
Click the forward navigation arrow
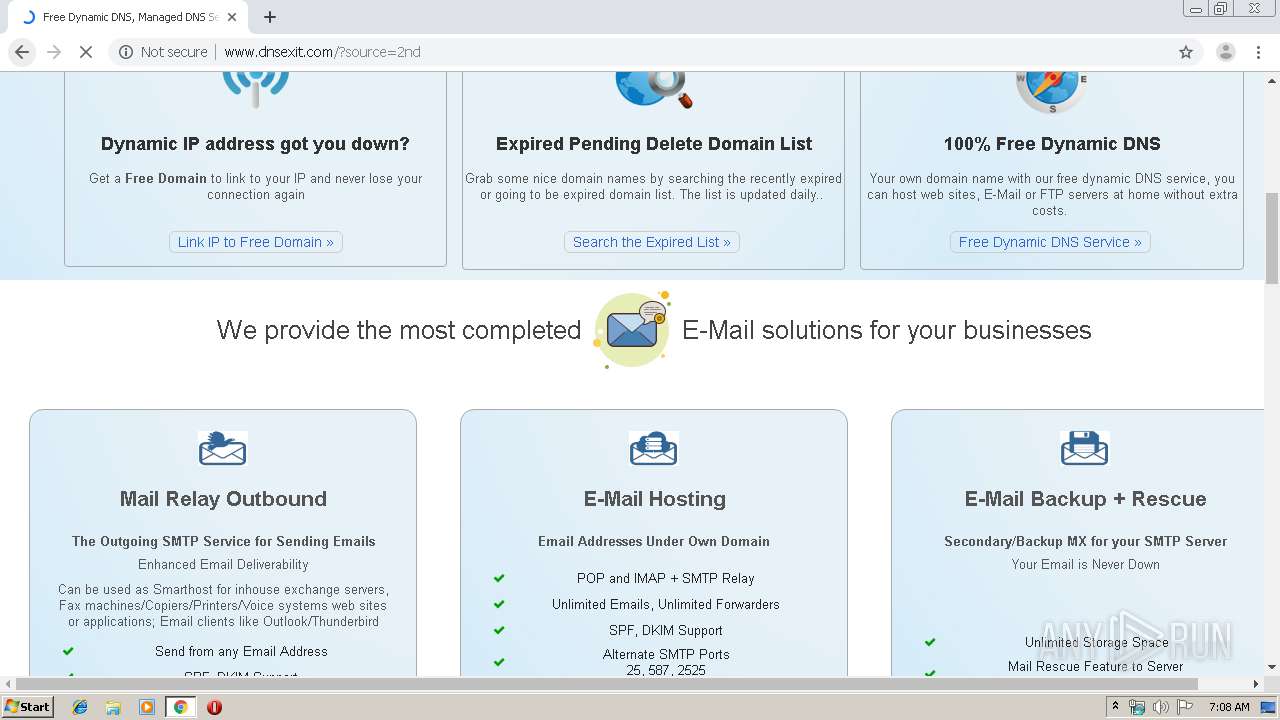(x=54, y=52)
